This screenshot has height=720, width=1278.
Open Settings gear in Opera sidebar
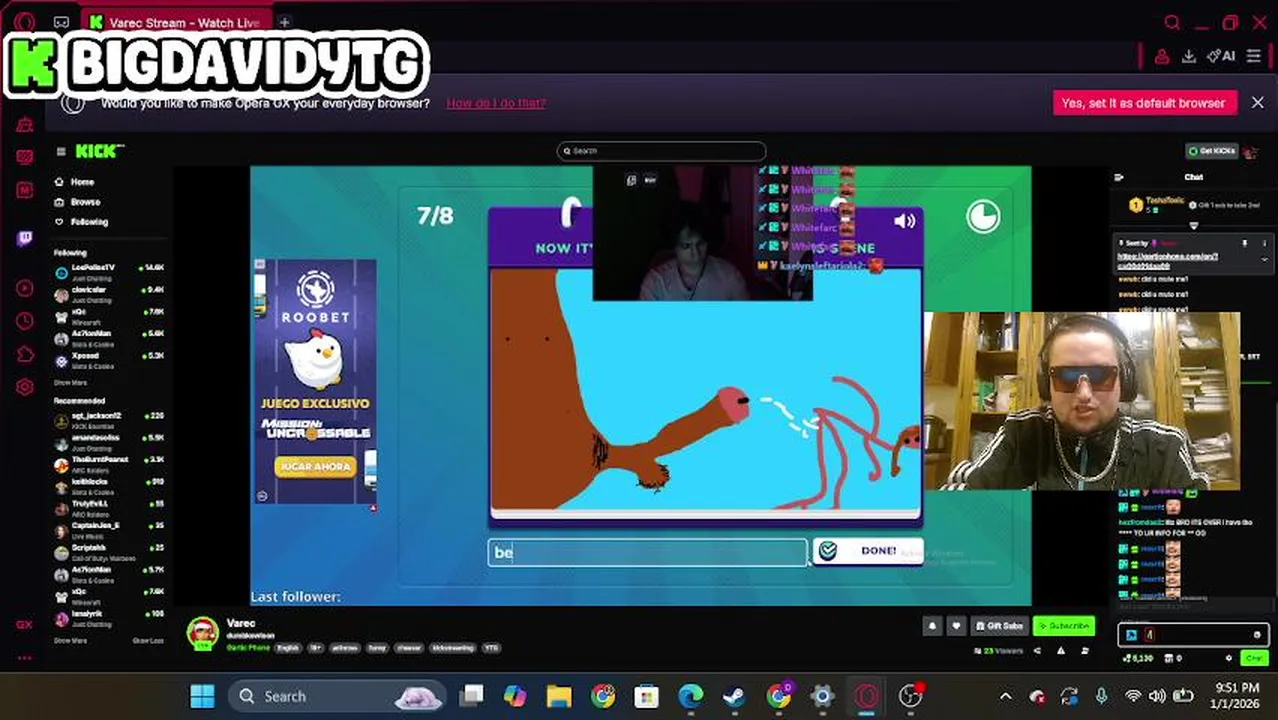tap(25, 387)
